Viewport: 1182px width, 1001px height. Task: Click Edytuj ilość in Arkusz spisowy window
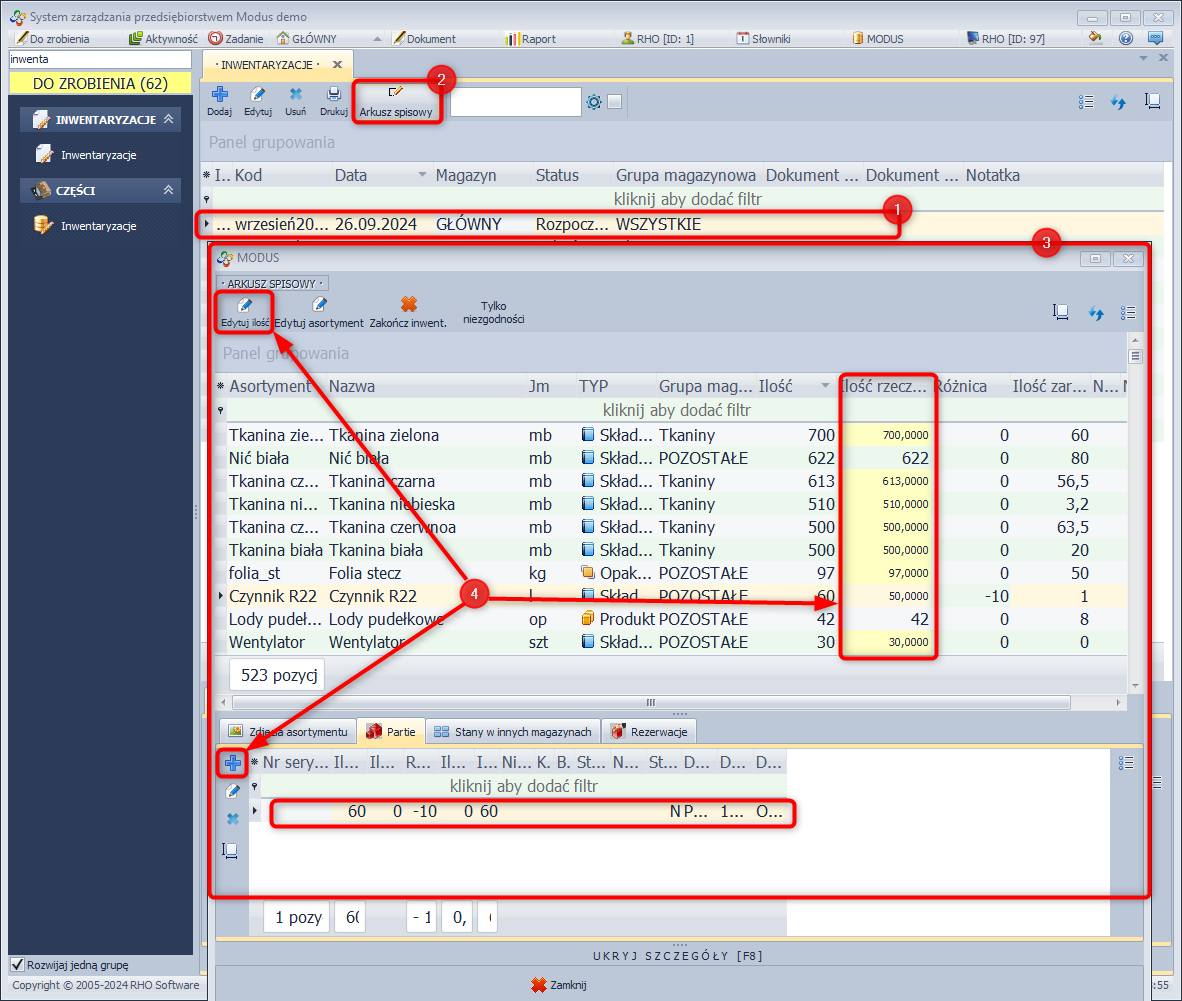[x=245, y=311]
